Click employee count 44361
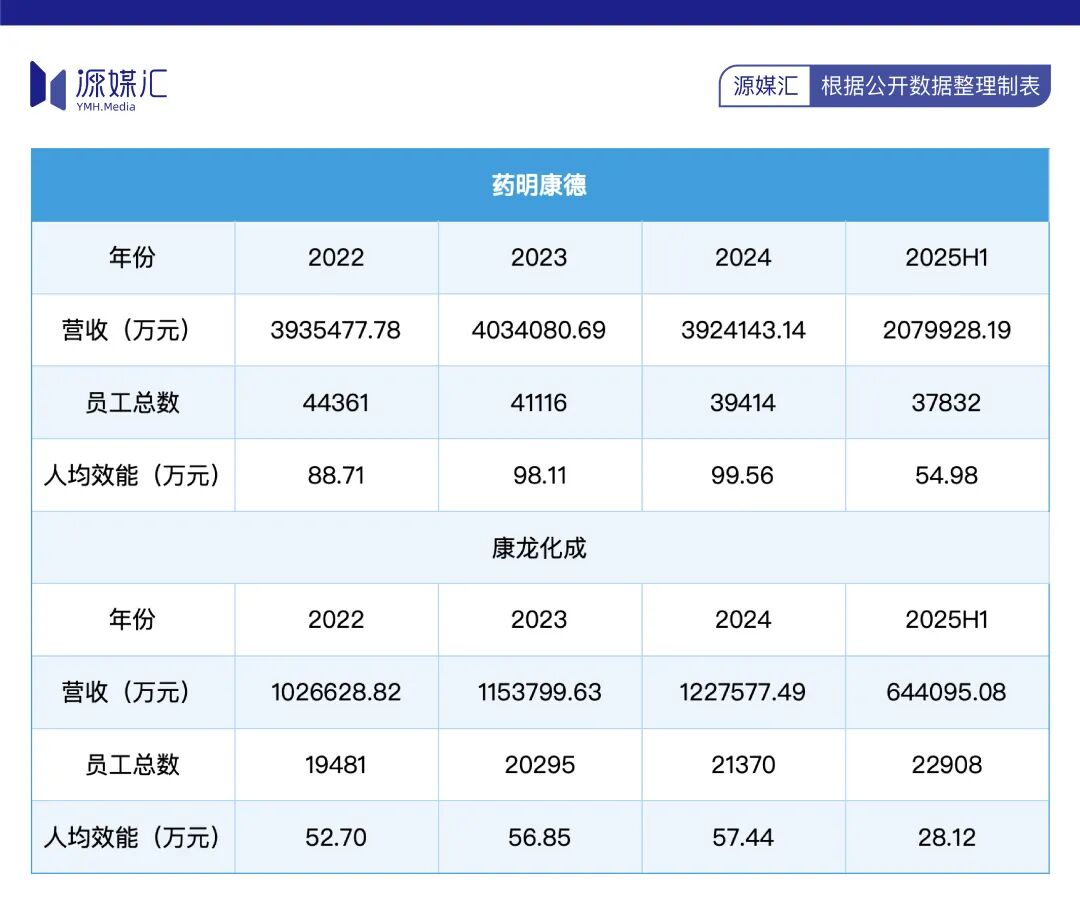This screenshot has width=1080, height=914. pyautogui.click(x=335, y=402)
